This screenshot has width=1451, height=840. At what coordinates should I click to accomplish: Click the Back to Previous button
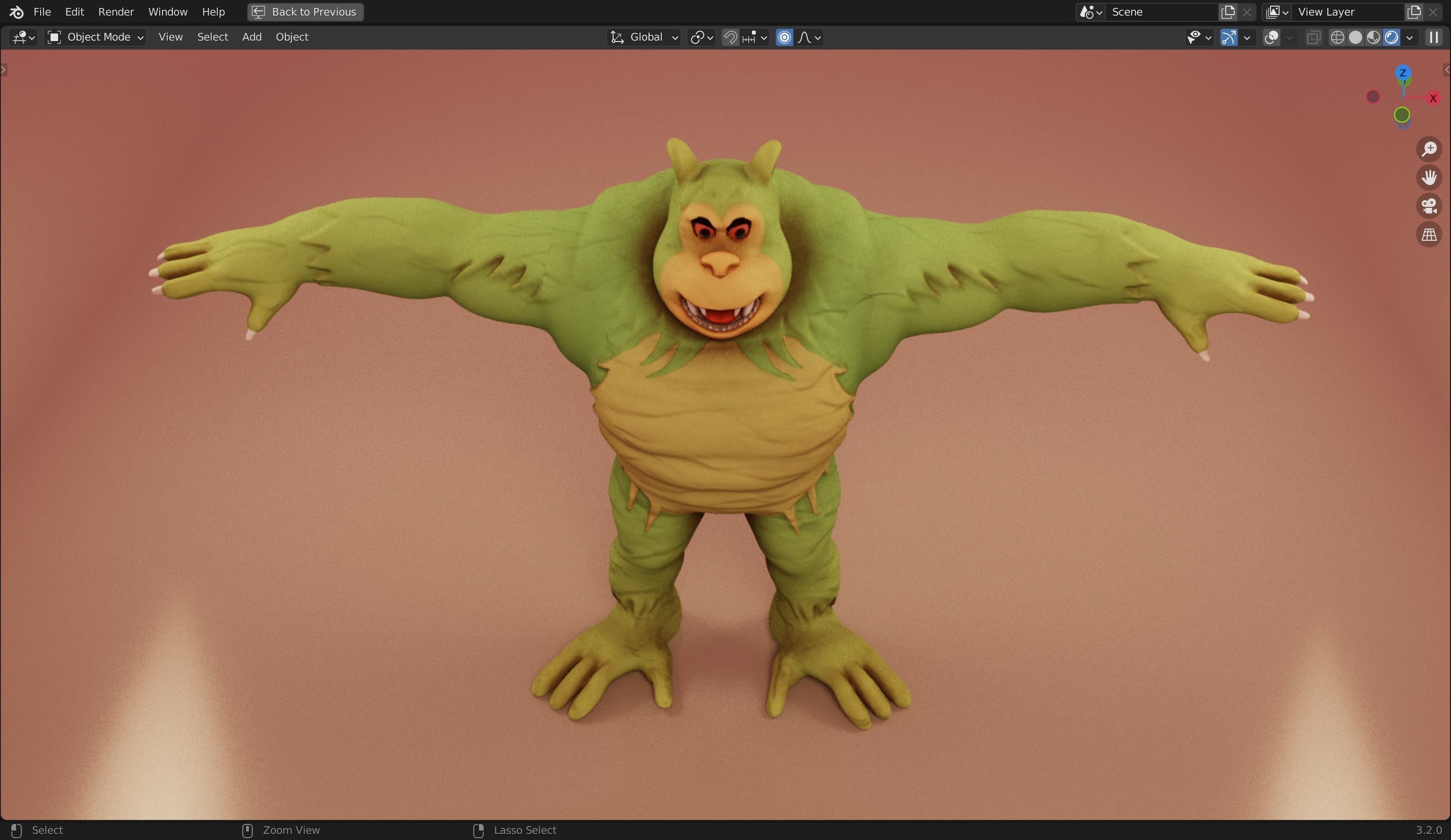(x=305, y=11)
